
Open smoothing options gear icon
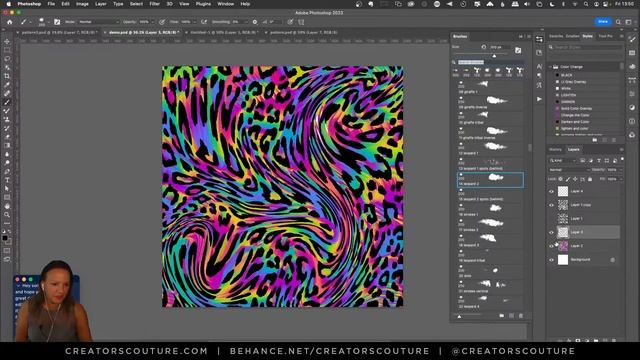[255, 22]
